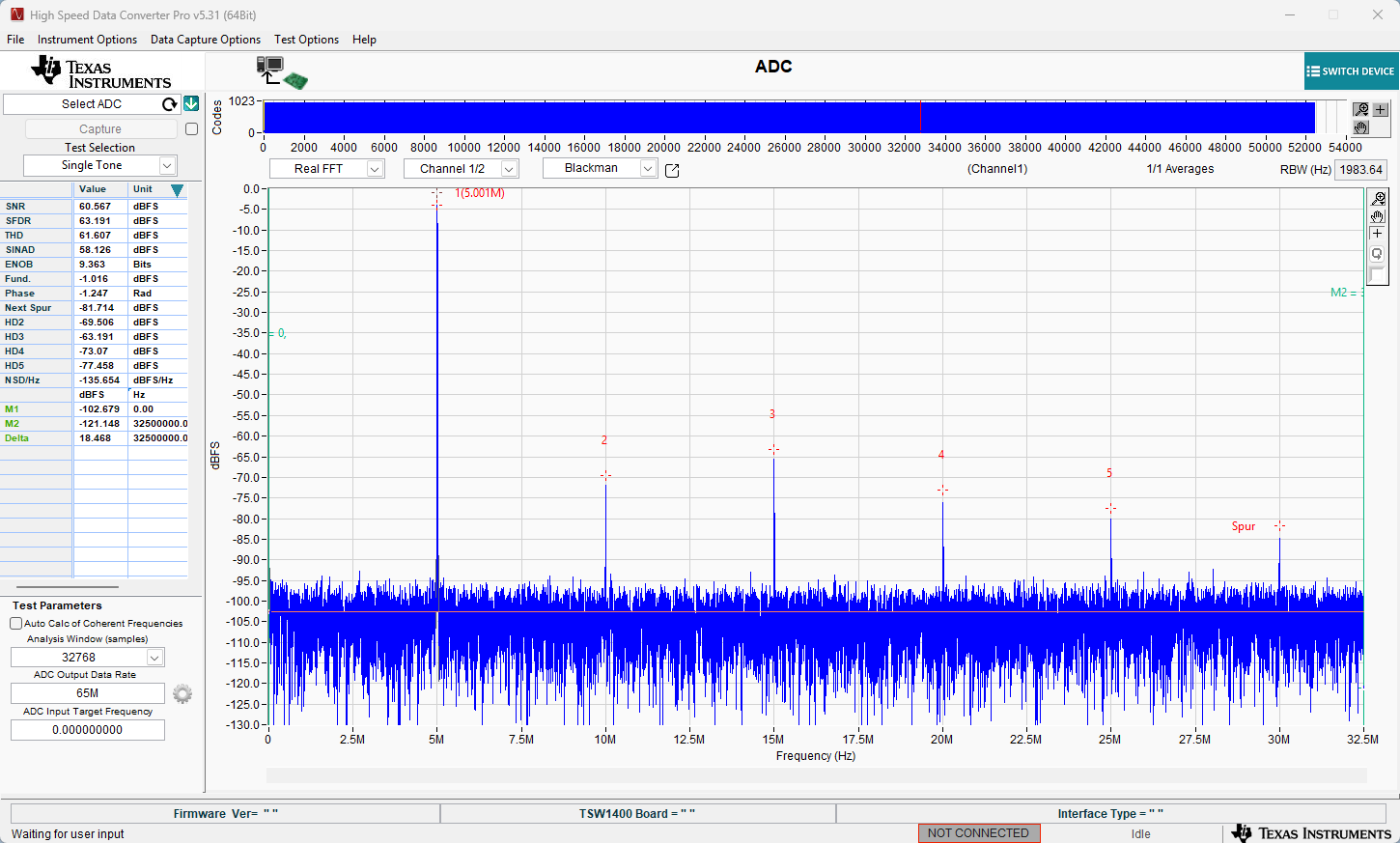
Task: Click the teal triangle in Unit column header
Action: click(177, 190)
